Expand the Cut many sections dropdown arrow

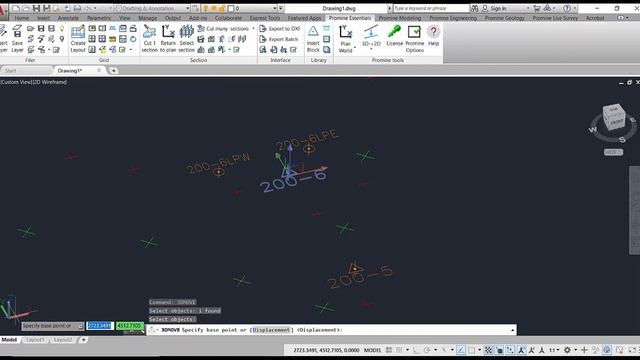(x=253, y=29)
